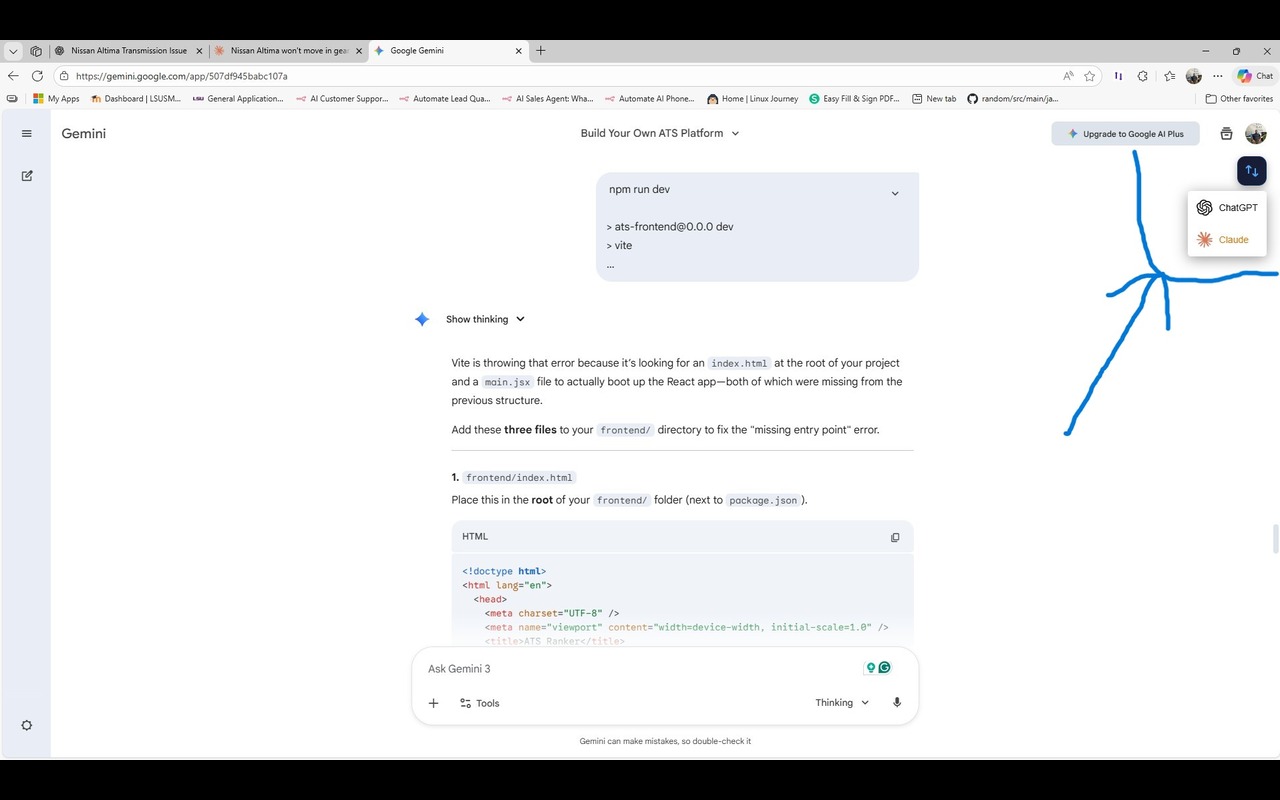Screen dimensions: 1280x800
Task: Open browser Settings and more ellipsis
Action: [1217, 76]
